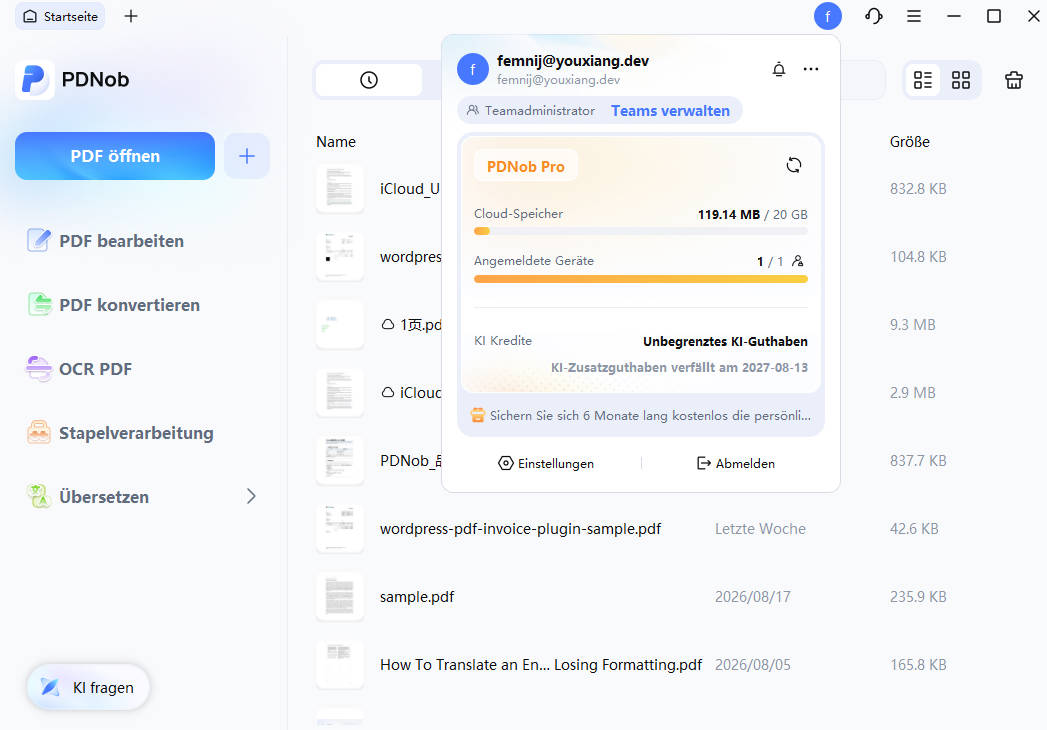
Task: Click the plus button beside PDF öffnen
Action: [246, 156]
